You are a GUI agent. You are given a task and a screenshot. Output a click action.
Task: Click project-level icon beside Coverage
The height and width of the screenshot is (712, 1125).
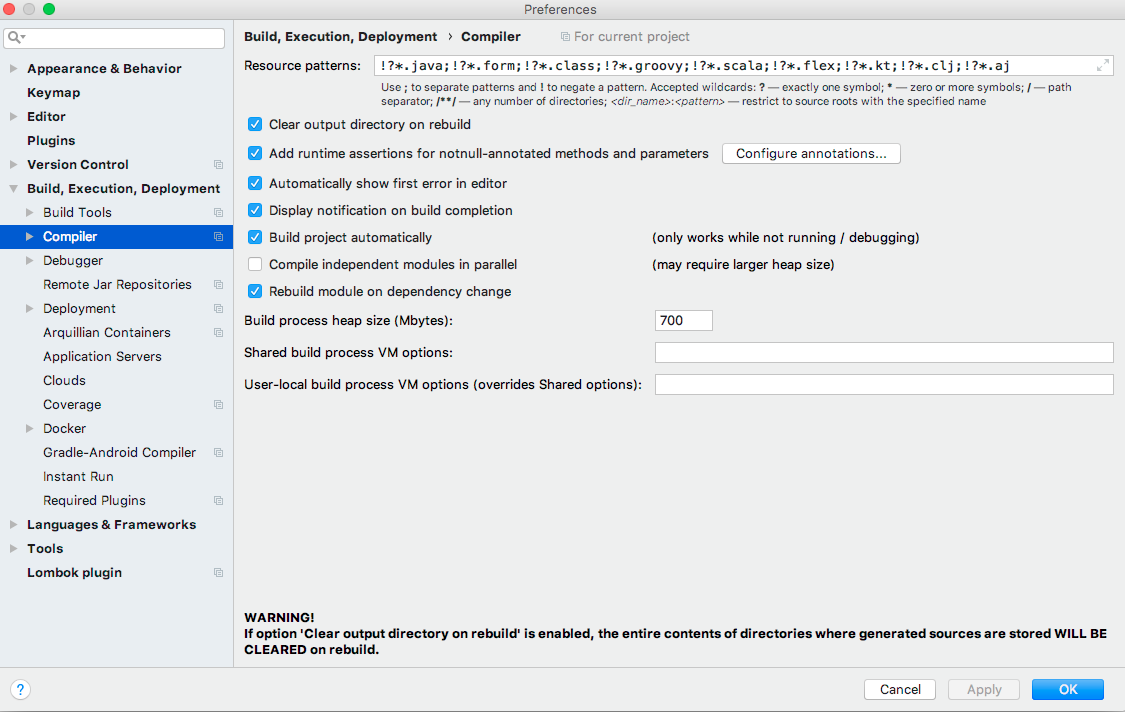click(x=218, y=405)
